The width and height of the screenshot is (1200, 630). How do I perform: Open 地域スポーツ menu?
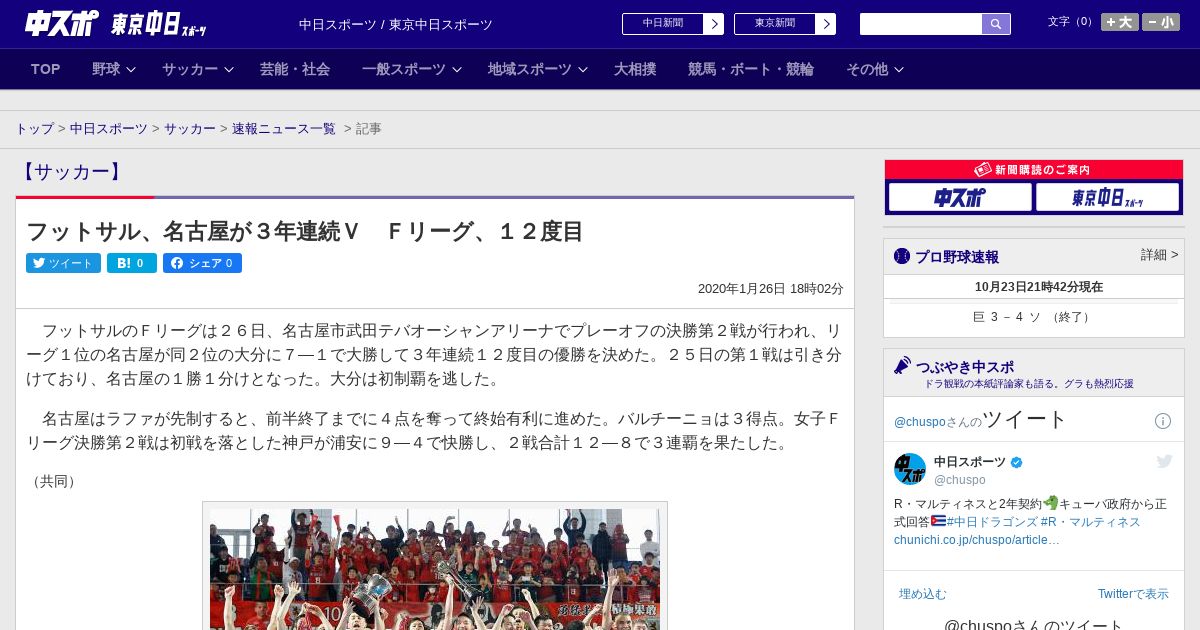click(x=530, y=69)
